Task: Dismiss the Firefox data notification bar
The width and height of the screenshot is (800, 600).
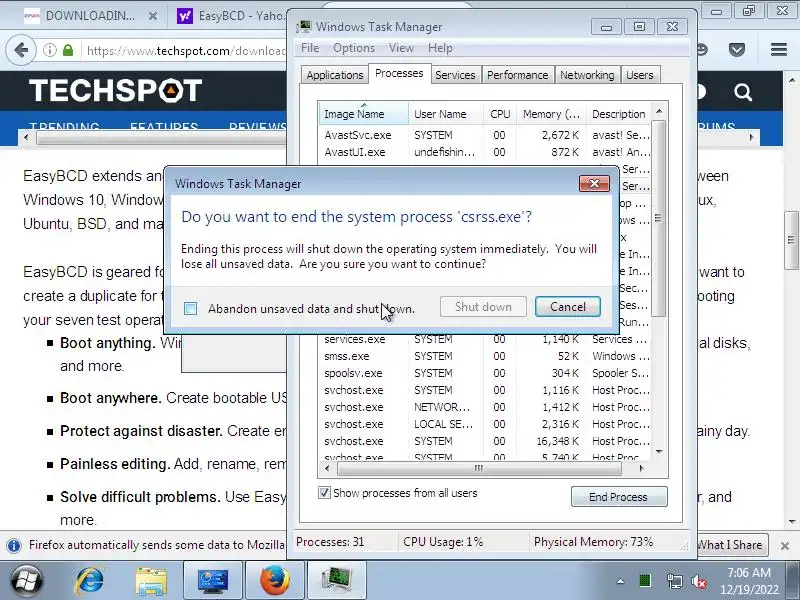Action: coord(785,546)
